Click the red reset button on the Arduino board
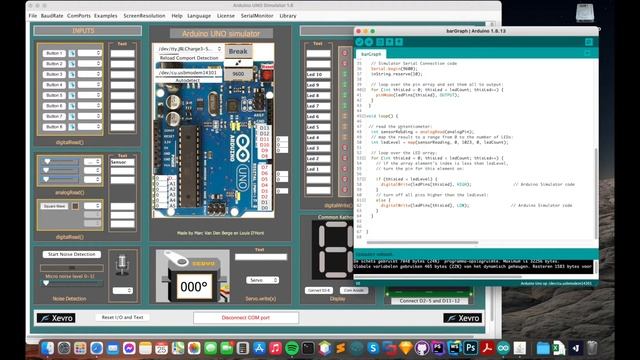640x360 pixels. coord(267,75)
